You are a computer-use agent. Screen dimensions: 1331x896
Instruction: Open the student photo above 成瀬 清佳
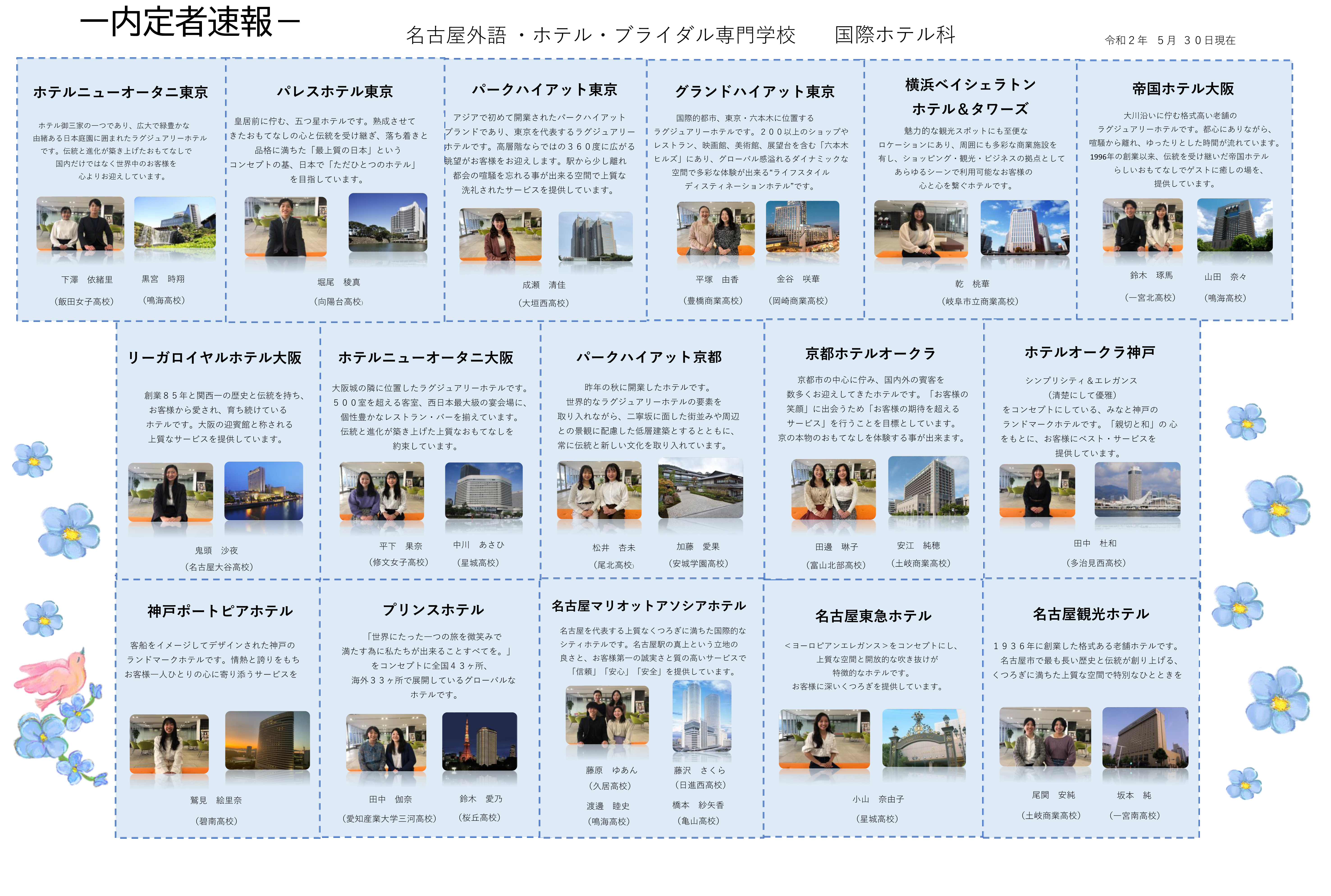click(x=500, y=234)
